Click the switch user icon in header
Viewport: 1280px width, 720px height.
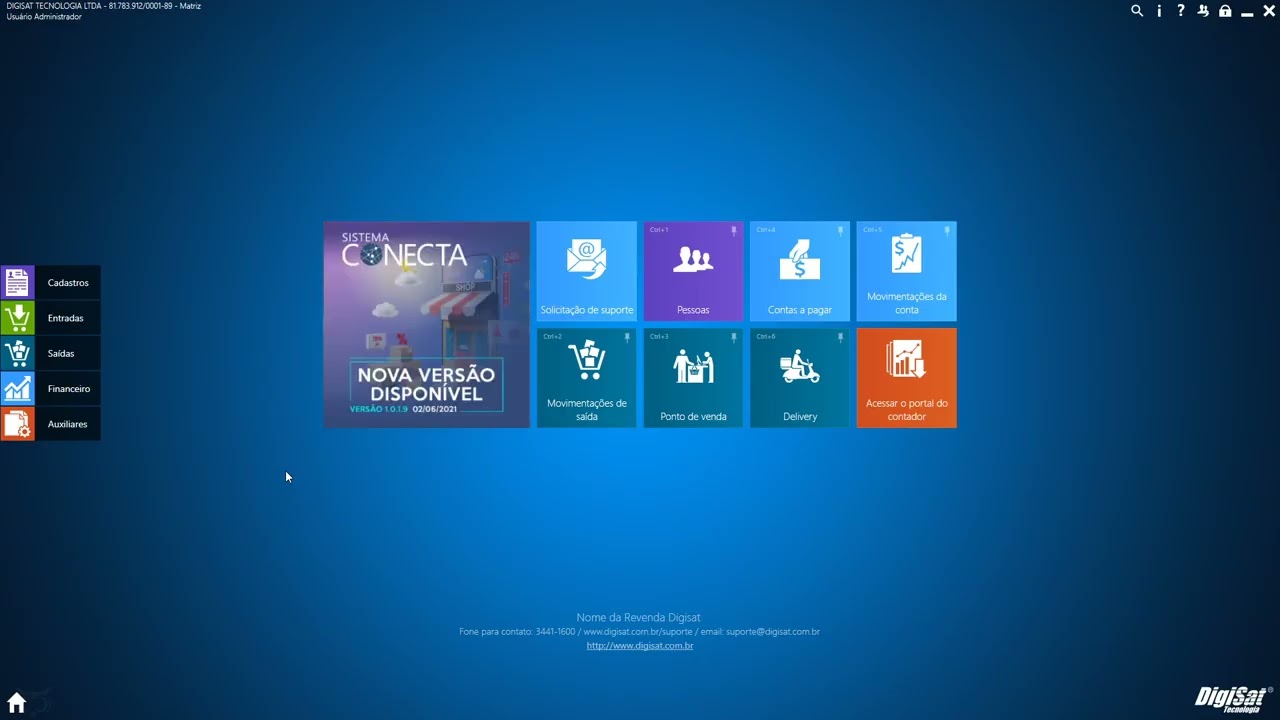[1203, 11]
